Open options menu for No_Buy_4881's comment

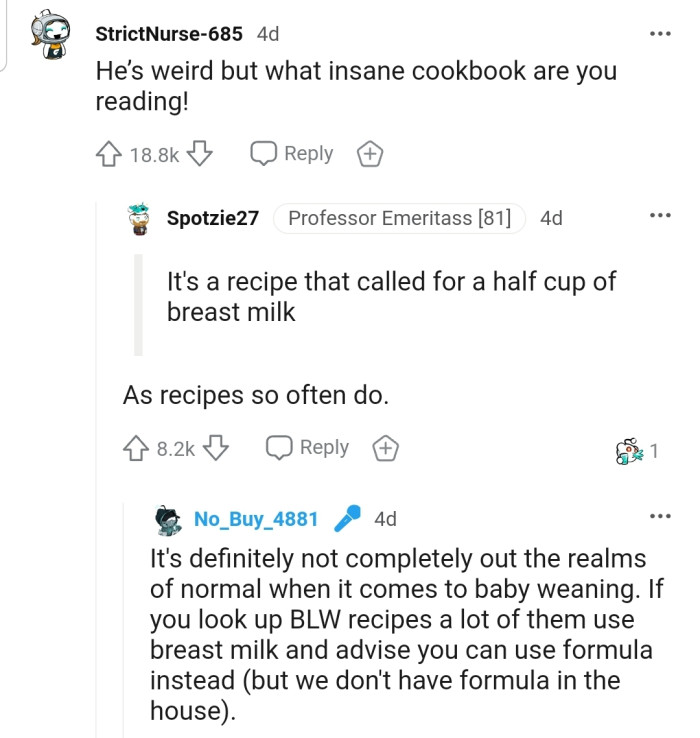coord(658,517)
